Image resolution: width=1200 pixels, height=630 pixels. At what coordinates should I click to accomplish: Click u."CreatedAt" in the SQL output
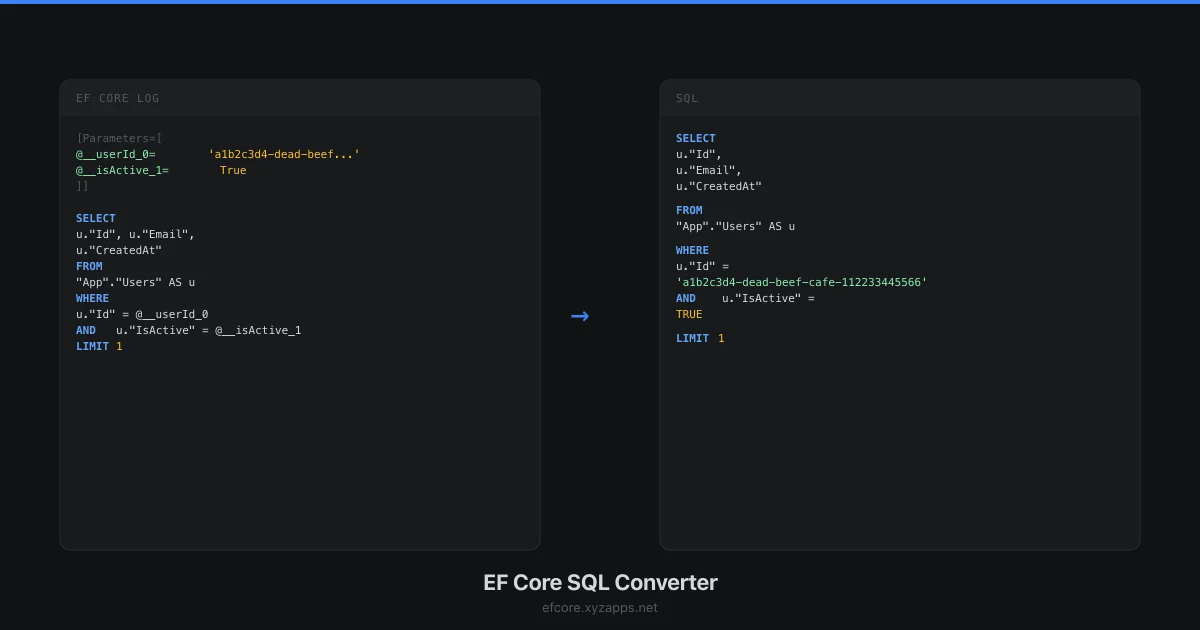coord(719,186)
